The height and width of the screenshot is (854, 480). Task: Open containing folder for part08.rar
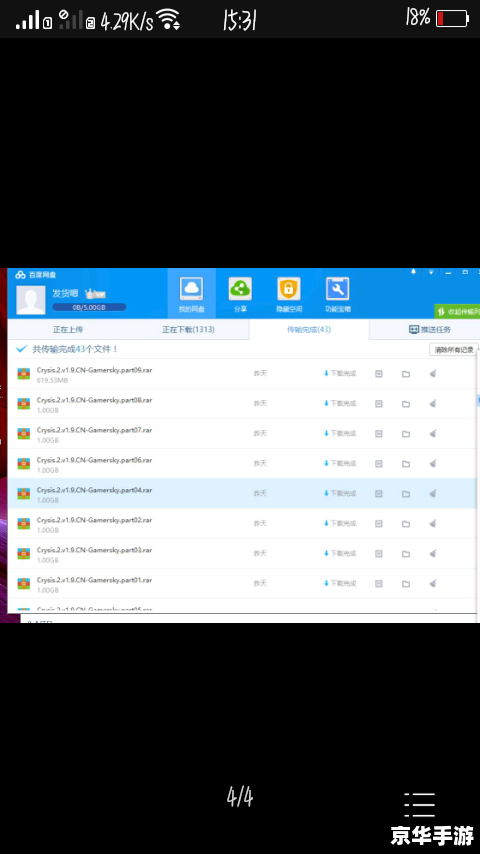click(x=406, y=404)
